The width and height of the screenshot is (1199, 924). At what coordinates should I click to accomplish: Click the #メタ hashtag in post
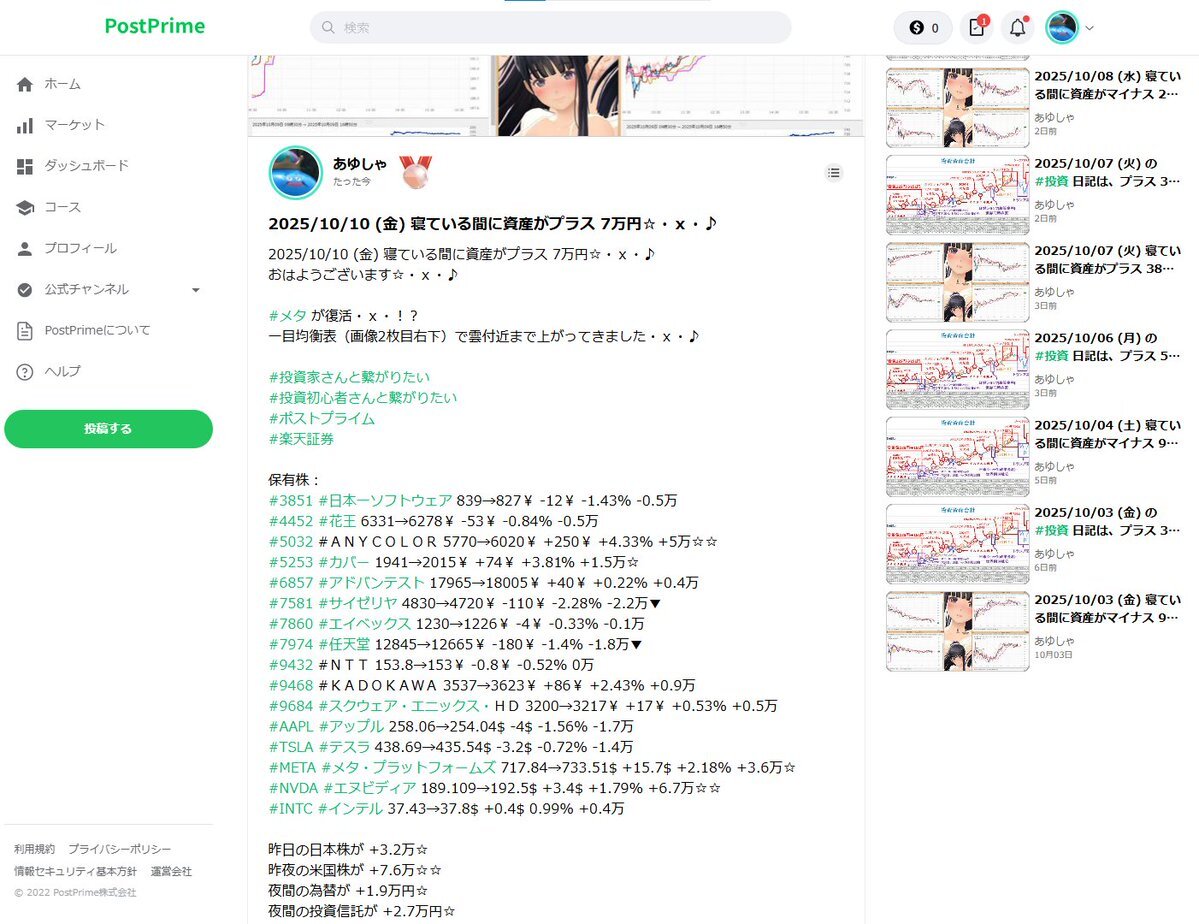[288, 316]
